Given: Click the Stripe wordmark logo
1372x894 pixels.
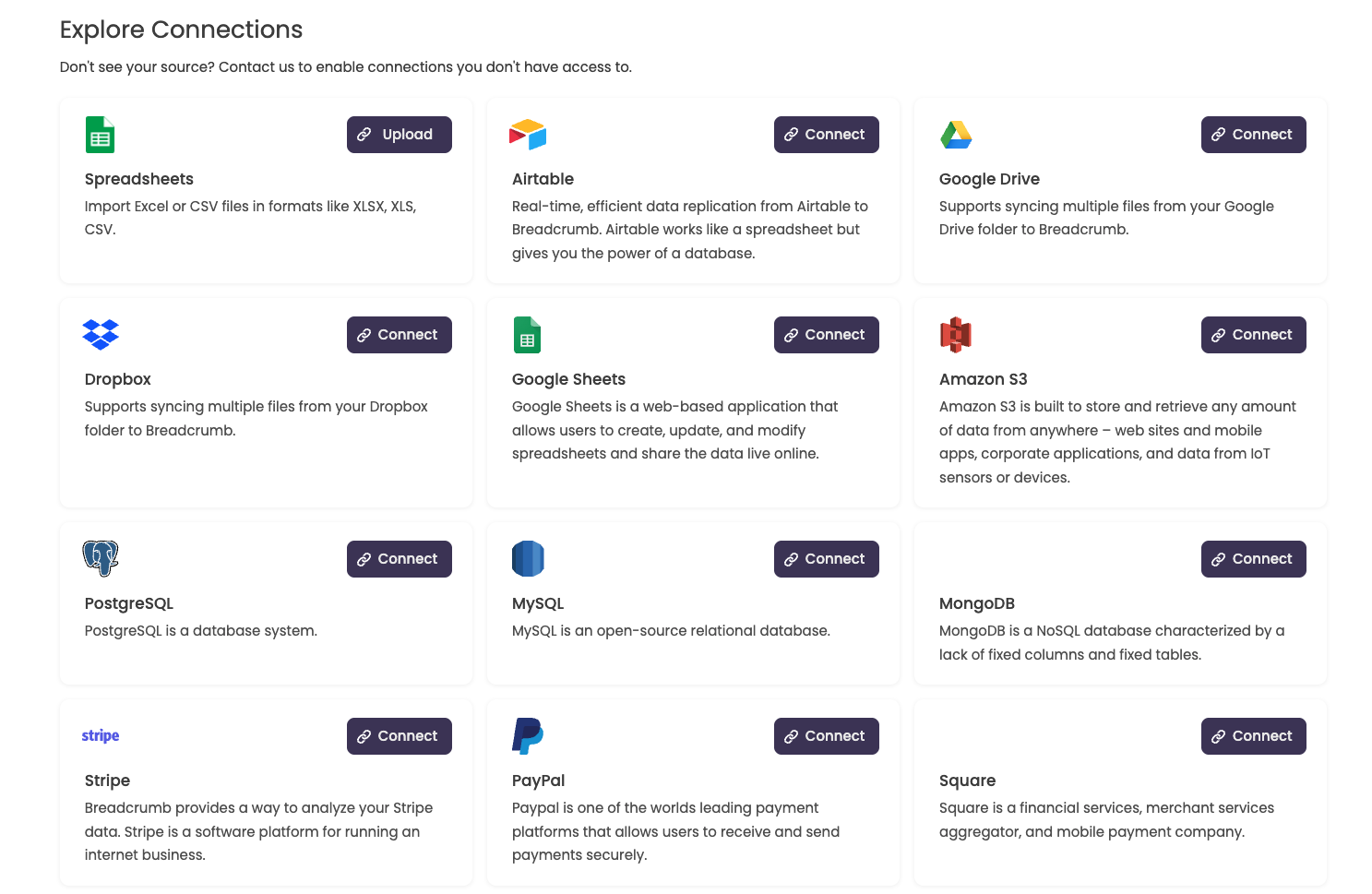Looking at the screenshot, I should tap(100, 735).
